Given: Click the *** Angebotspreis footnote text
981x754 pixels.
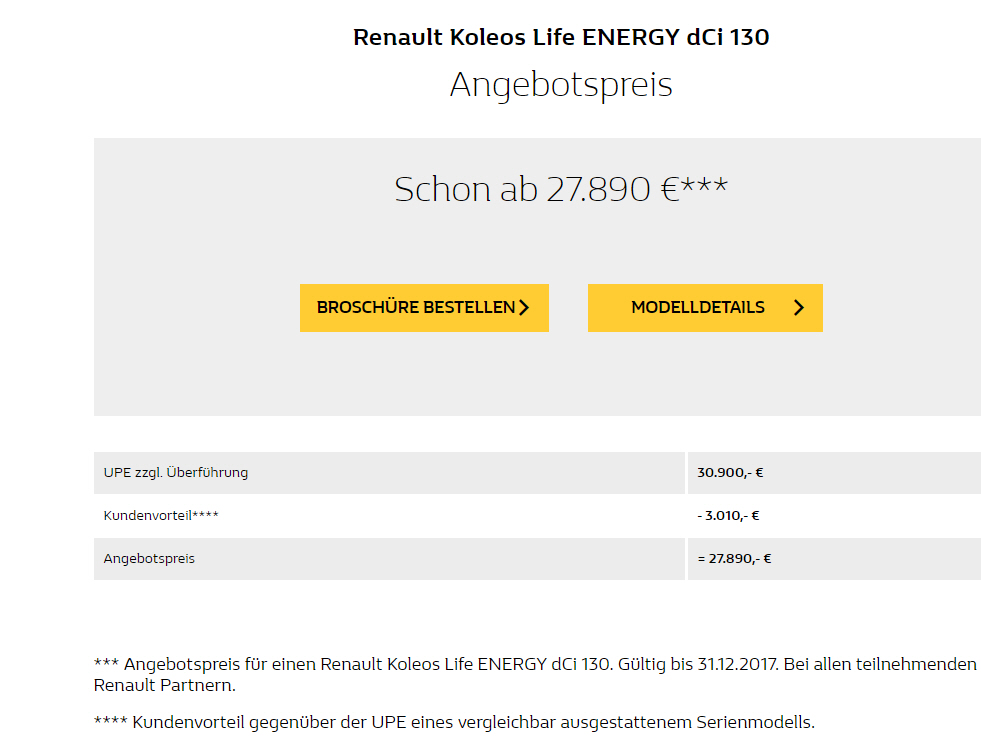Looking at the screenshot, I should [535, 675].
